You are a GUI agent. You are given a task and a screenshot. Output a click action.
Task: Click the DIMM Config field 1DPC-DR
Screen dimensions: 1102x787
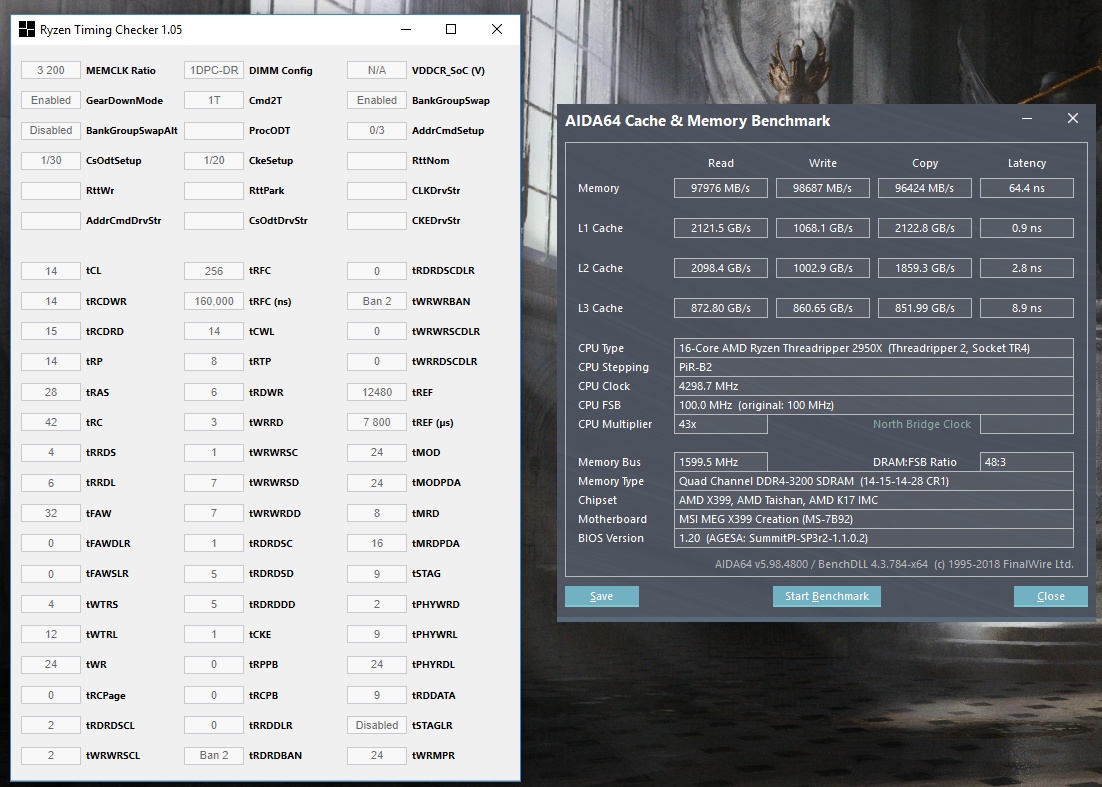coord(214,70)
